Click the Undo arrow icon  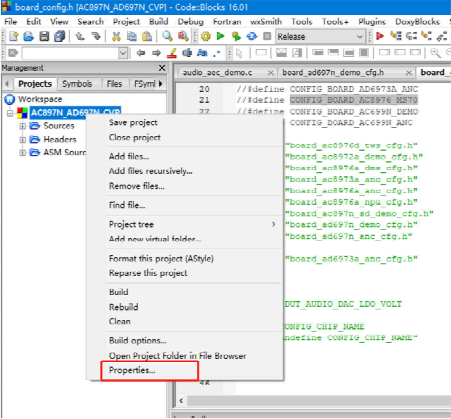[80, 36]
